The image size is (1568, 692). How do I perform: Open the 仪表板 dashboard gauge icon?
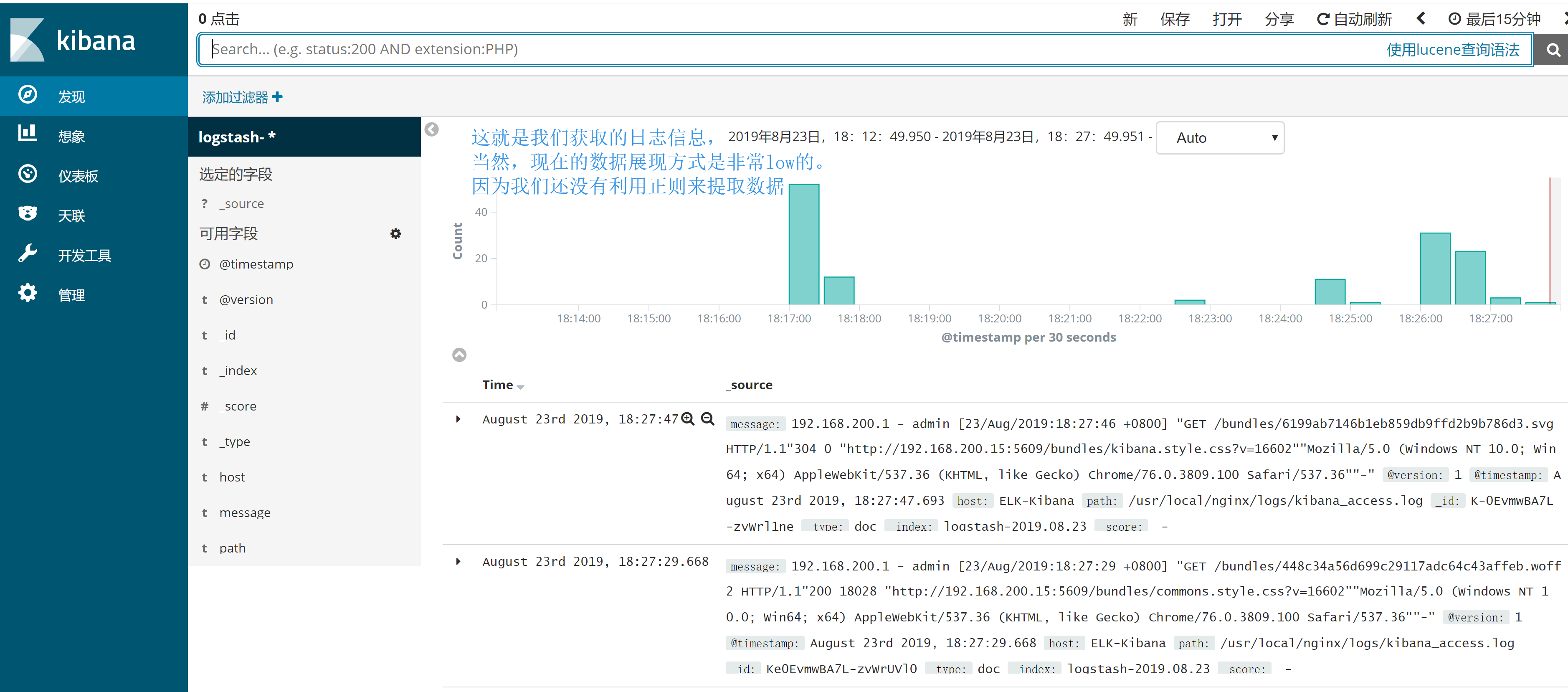28,174
